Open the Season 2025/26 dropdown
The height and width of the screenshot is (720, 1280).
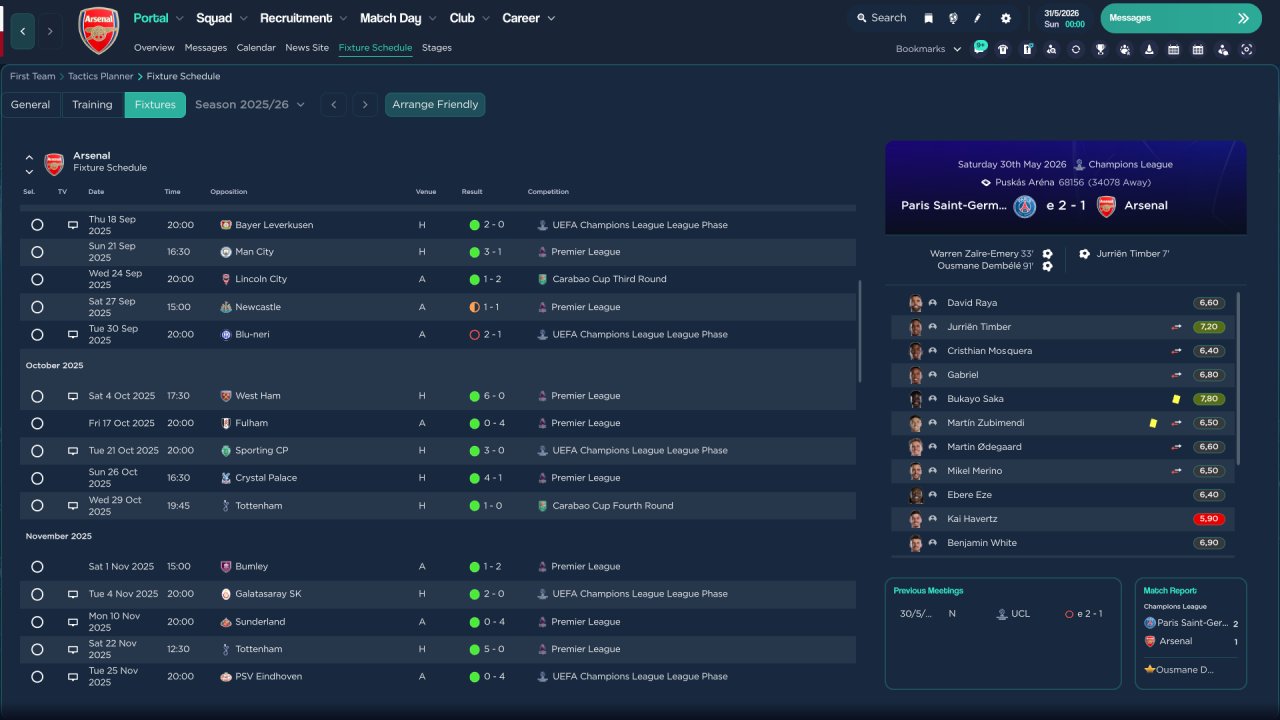pyautogui.click(x=250, y=105)
